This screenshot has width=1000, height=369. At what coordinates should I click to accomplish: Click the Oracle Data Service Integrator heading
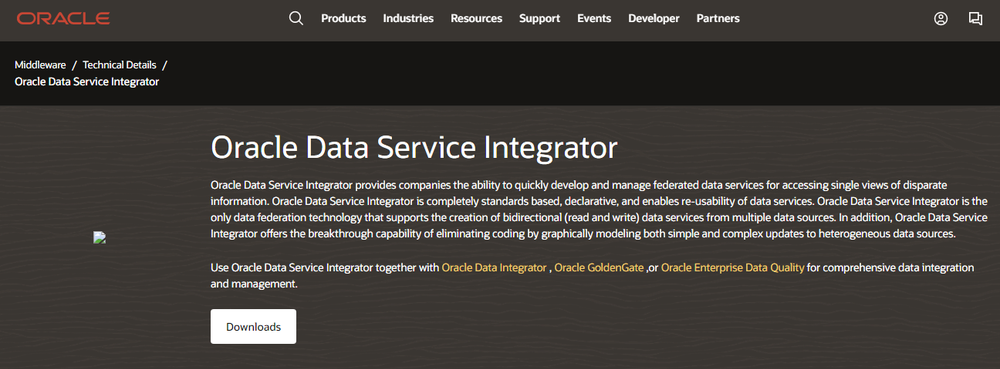click(414, 147)
